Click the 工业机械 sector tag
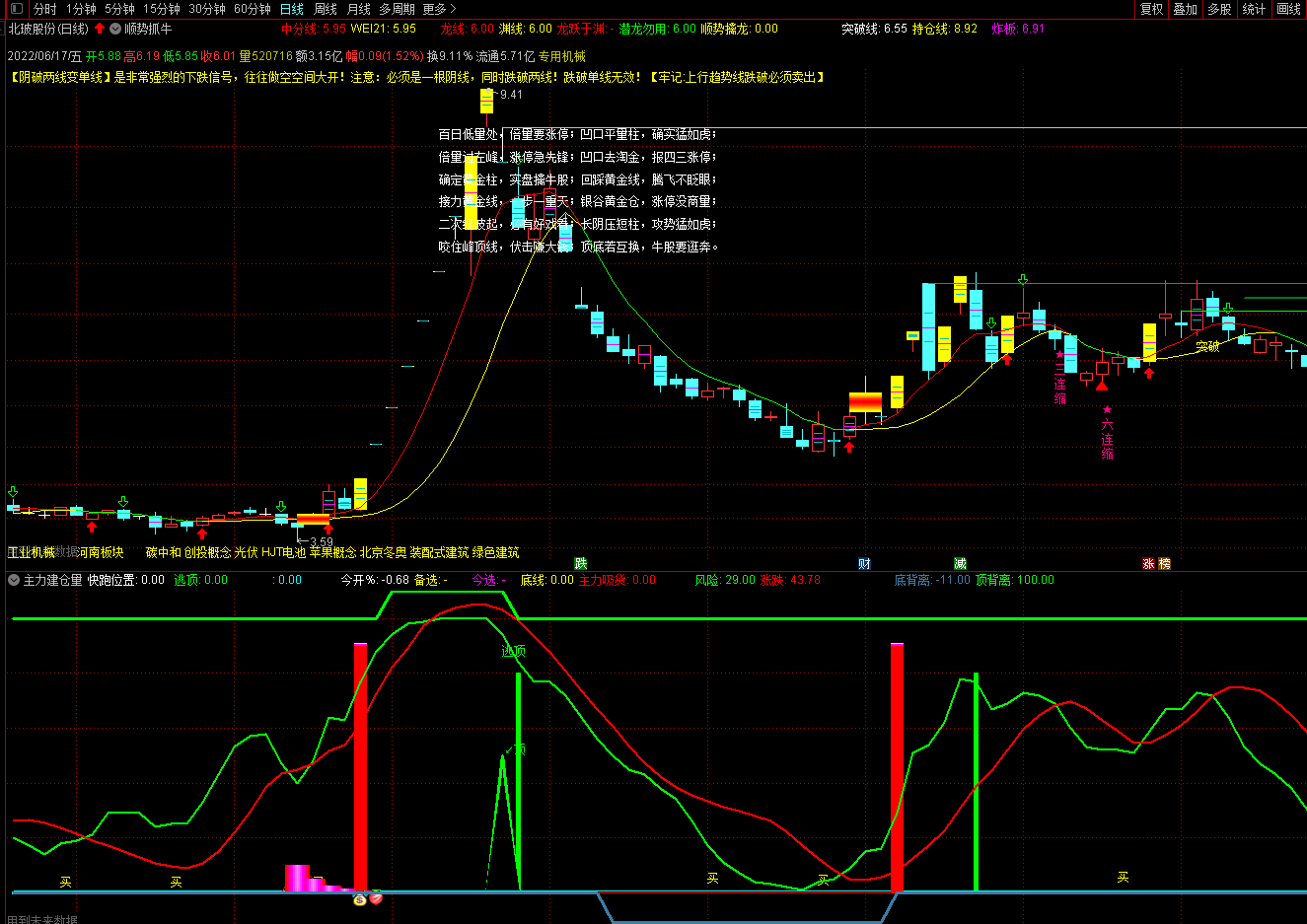This screenshot has height=924, width=1307. (x=32, y=552)
